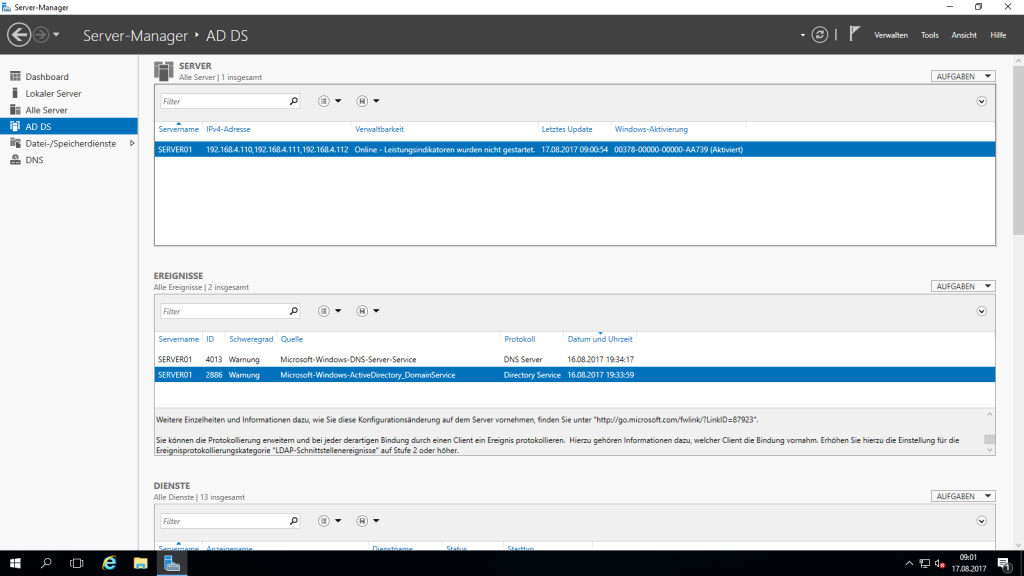Open AUFGABEN dropdown in Server section
The width and height of the screenshot is (1024, 576).
pos(963,76)
